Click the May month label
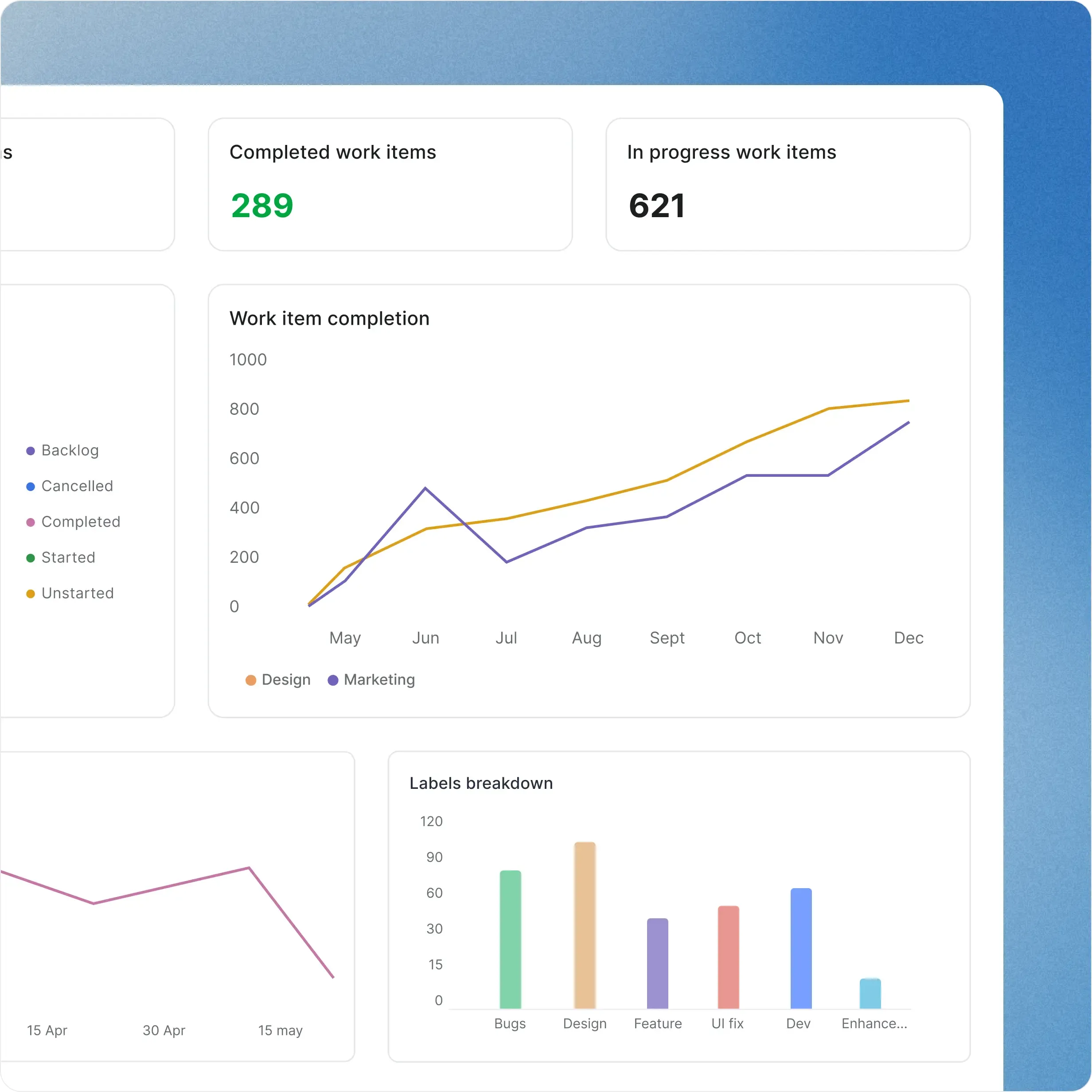The image size is (1092, 1092). click(x=345, y=638)
